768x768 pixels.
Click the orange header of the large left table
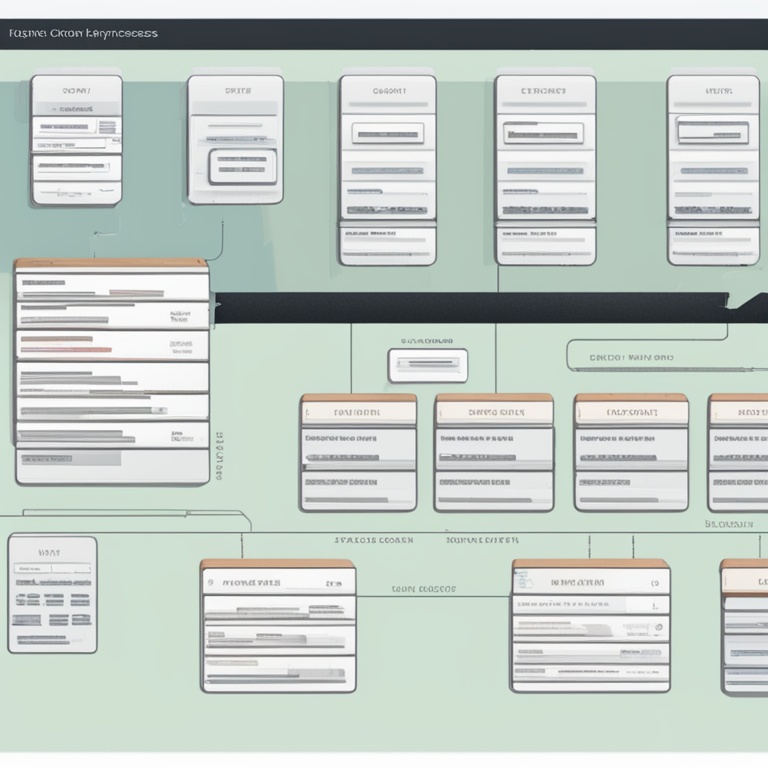point(111,265)
